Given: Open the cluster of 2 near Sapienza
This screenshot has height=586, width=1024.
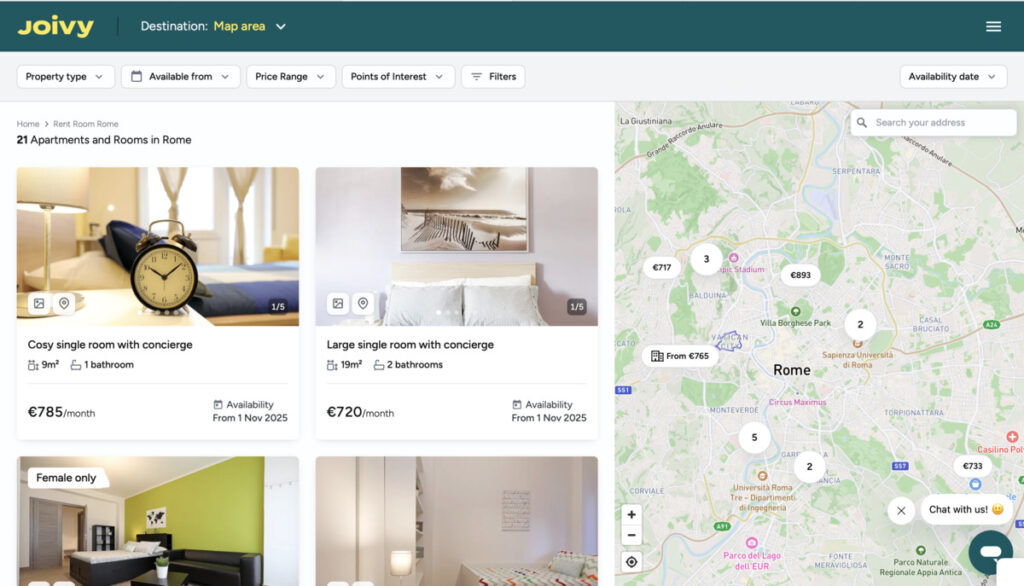Looking at the screenshot, I should click(860, 325).
